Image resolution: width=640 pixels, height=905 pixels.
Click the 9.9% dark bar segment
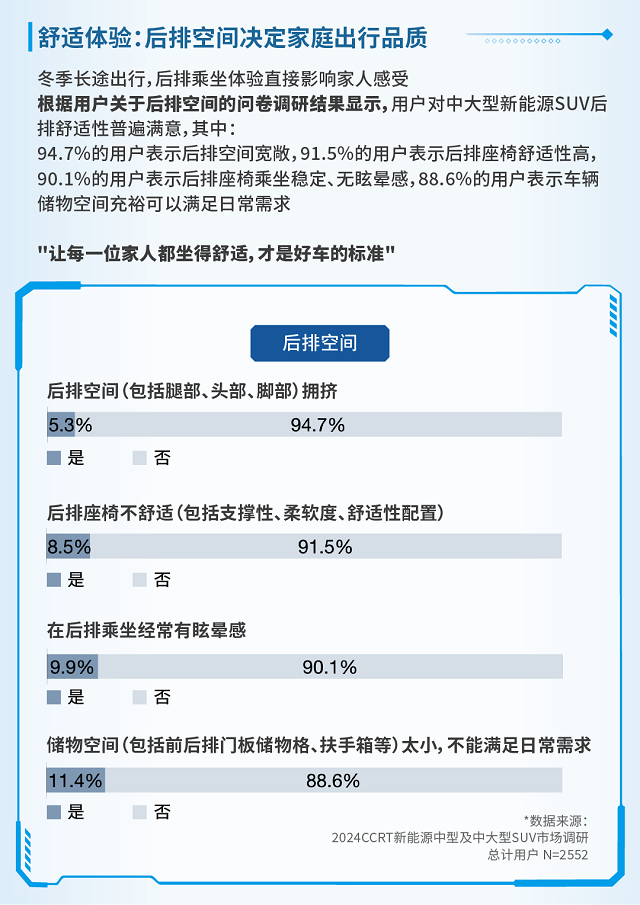72,667
